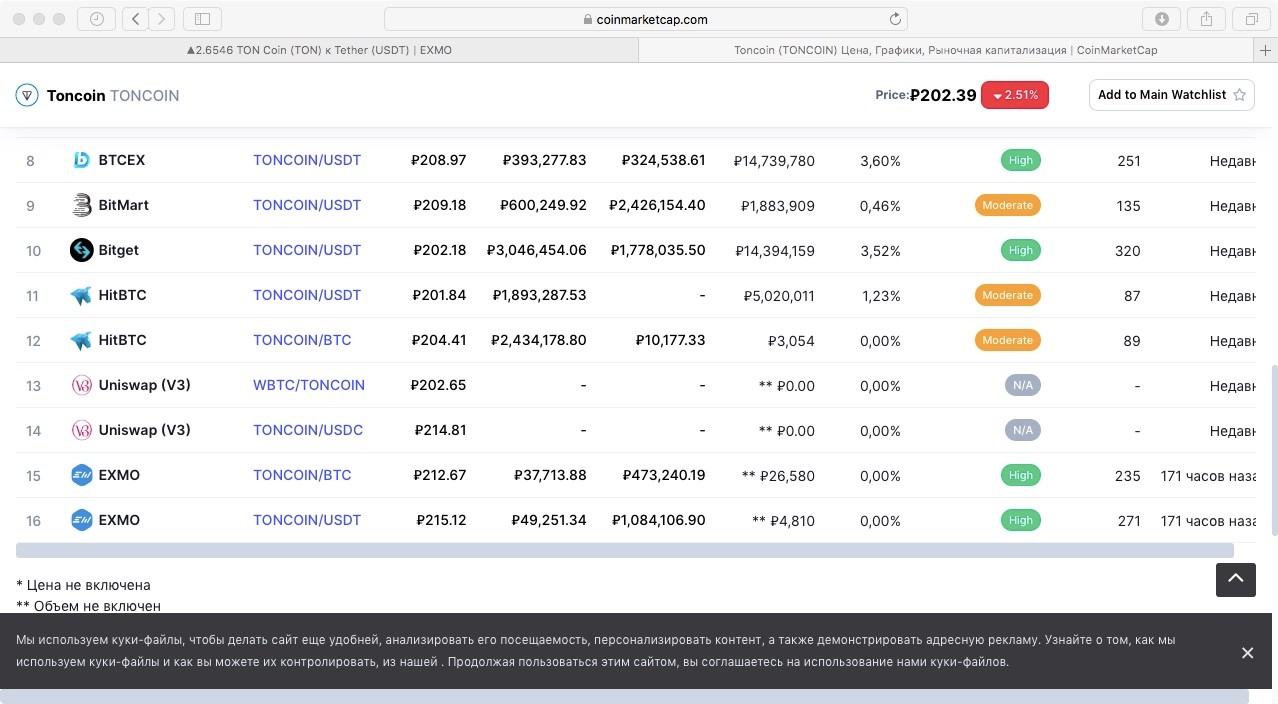
Task: Click the Toncoin logo icon in header
Action: (x=26, y=95)
